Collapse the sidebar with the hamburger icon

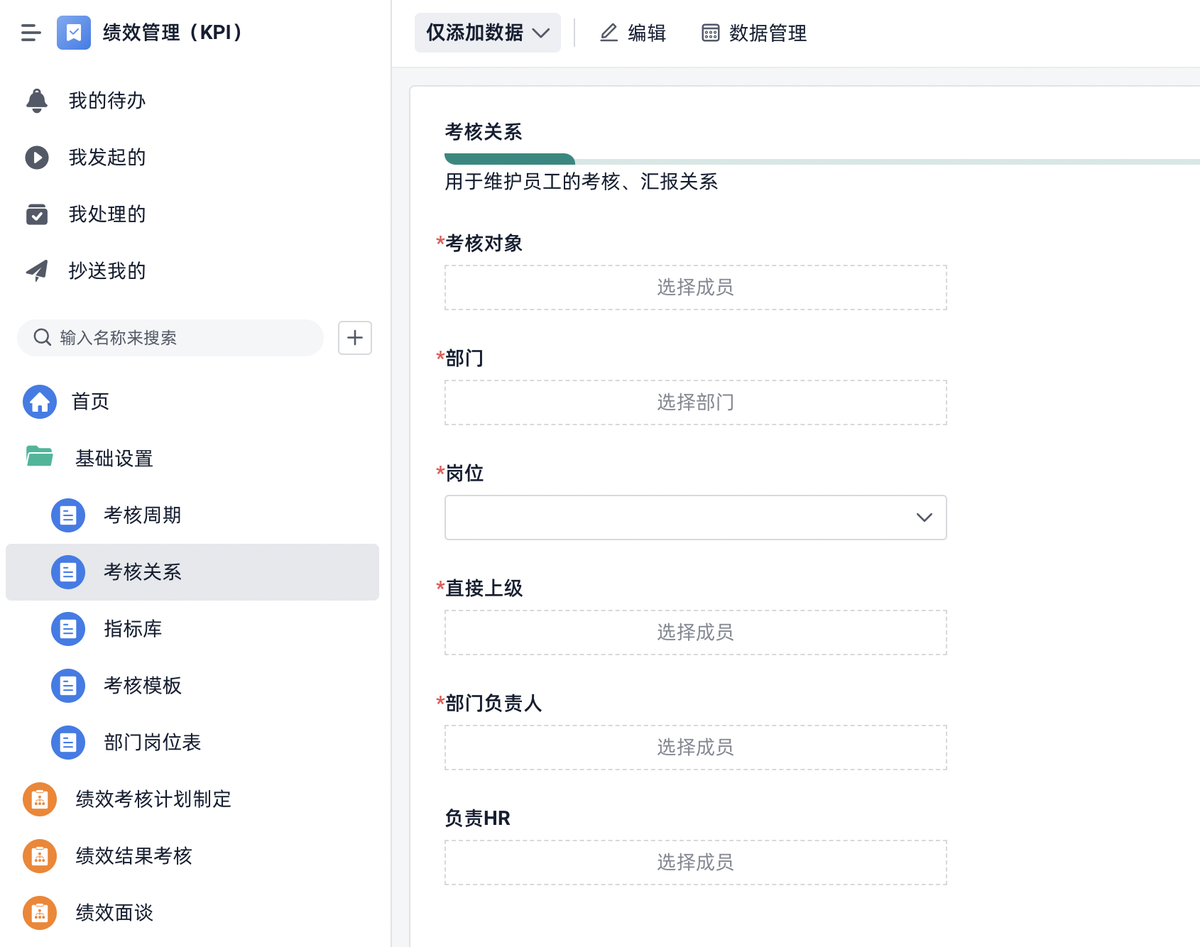(31, 33)
